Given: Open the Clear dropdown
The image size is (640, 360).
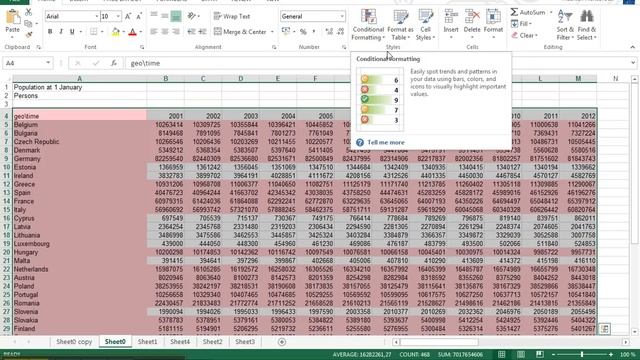Looking at the screenshot, I should [525, 36].
